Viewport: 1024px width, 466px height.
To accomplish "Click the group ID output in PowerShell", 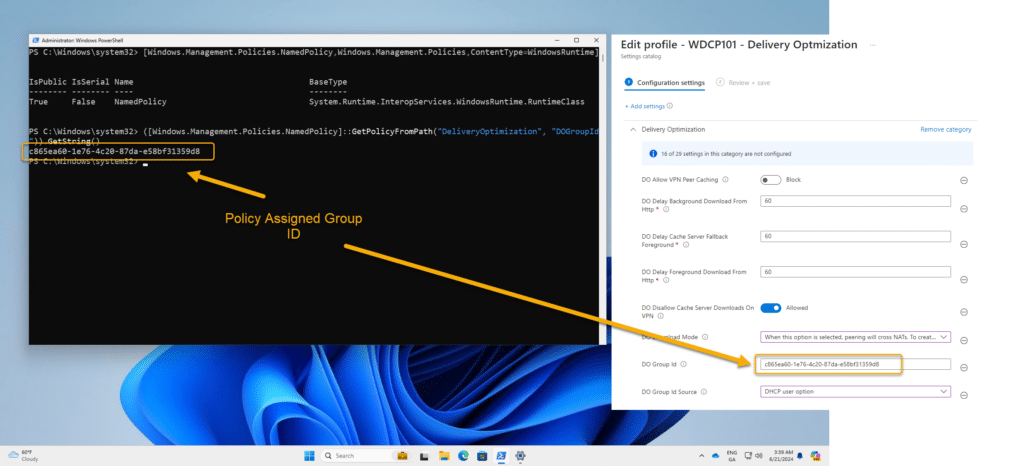I will [114, 151].
